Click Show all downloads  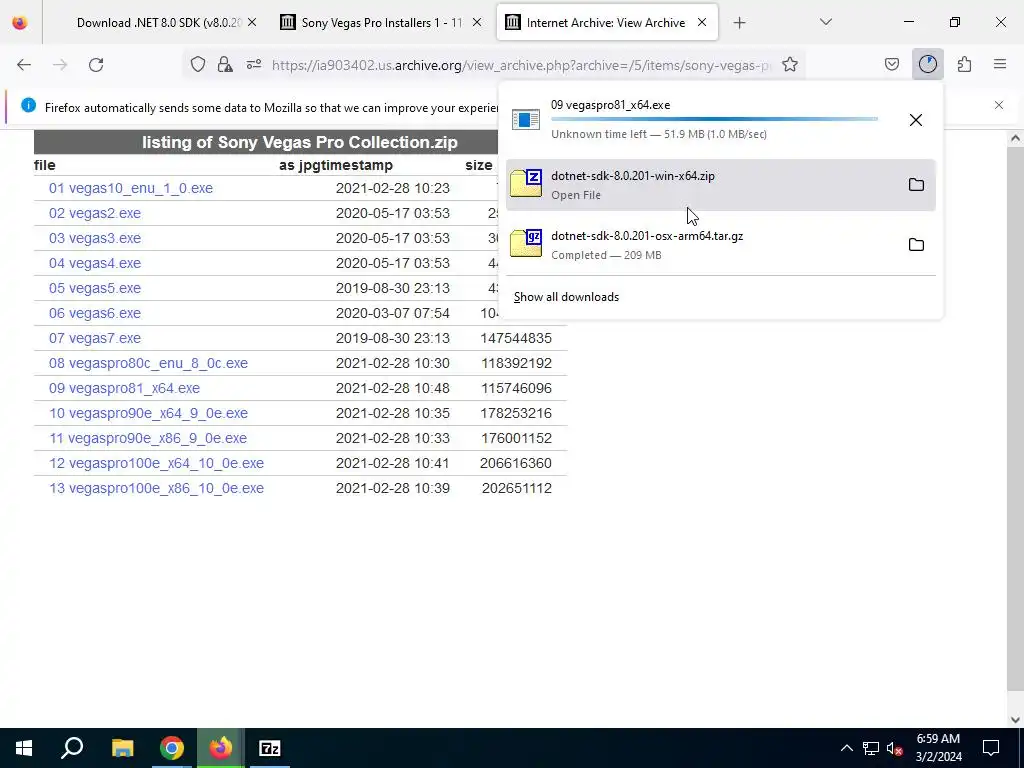pyautogui.click(x=566, y=297)
